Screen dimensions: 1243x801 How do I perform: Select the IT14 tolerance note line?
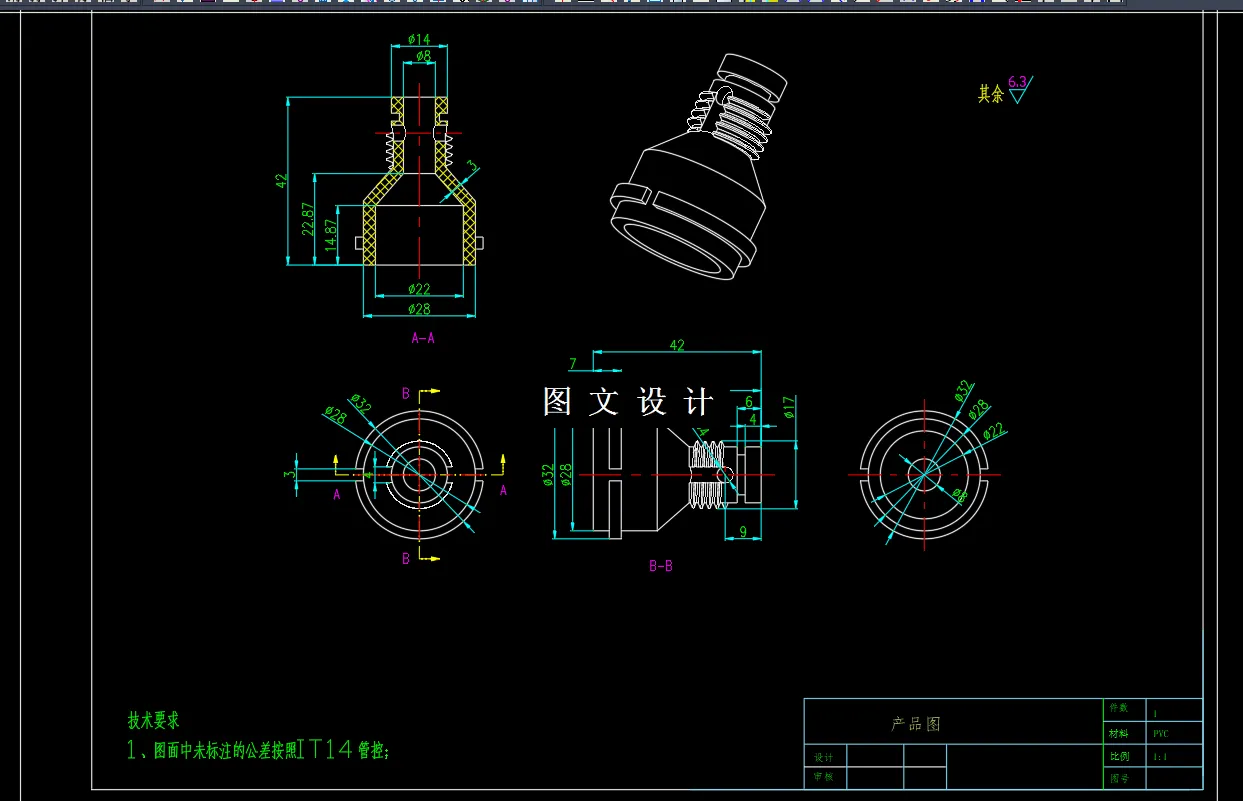point(258,751)
